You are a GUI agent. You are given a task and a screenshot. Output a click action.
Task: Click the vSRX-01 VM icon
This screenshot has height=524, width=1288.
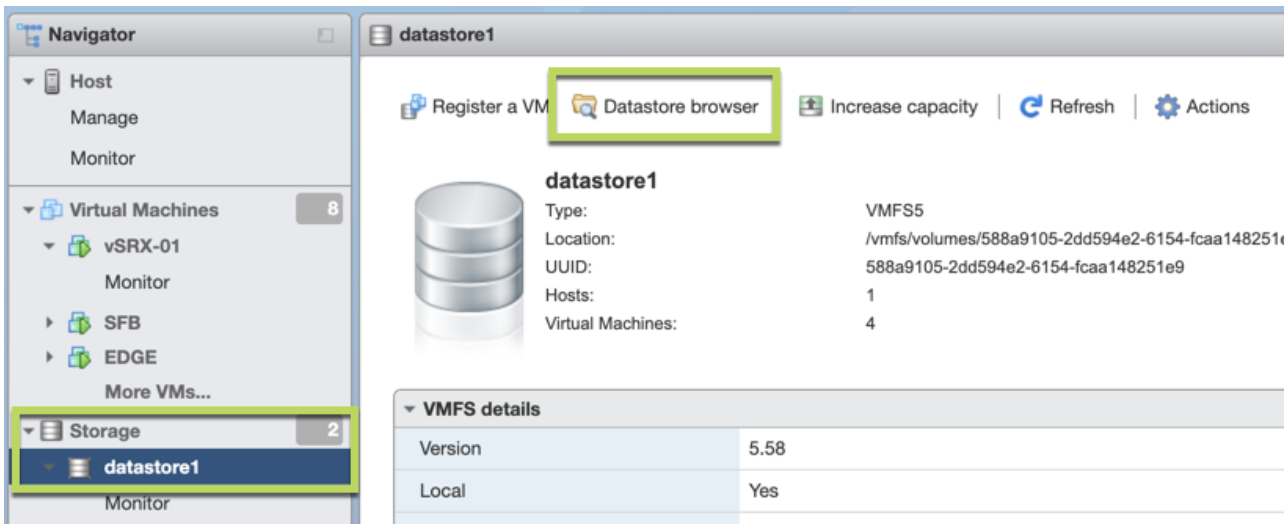coord(79,247)
